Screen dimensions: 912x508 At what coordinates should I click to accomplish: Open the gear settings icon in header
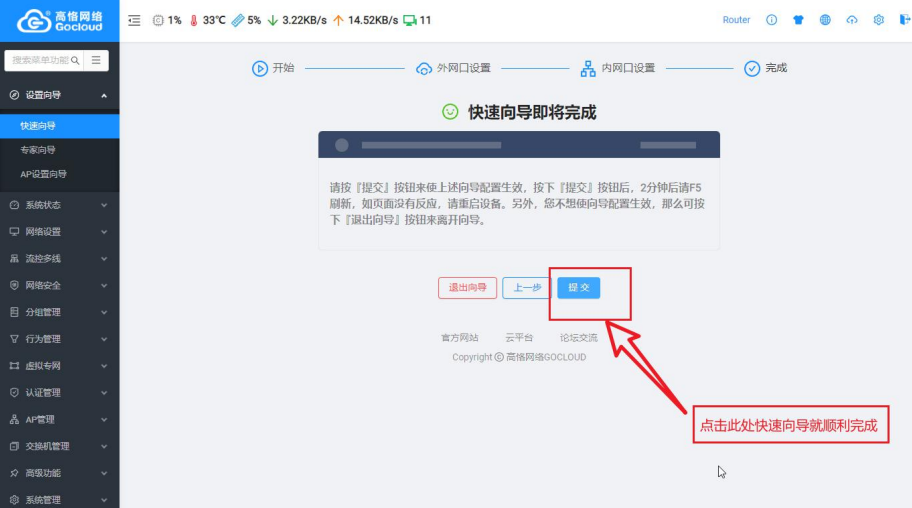[x=878, y=20]
